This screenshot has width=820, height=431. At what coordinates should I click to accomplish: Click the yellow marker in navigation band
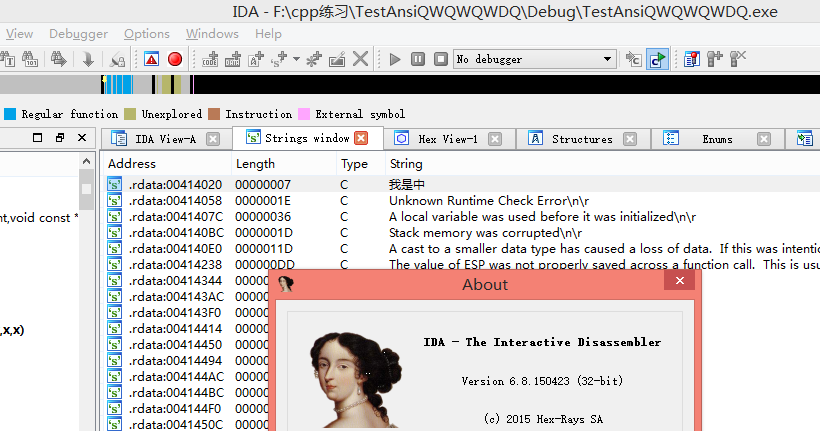[x=105, y=79]
